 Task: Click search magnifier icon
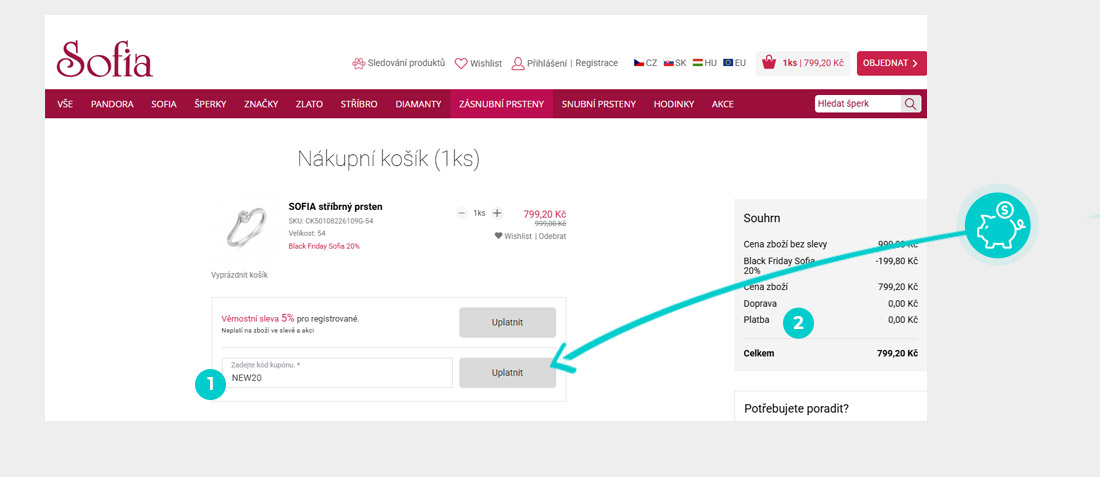911,104
